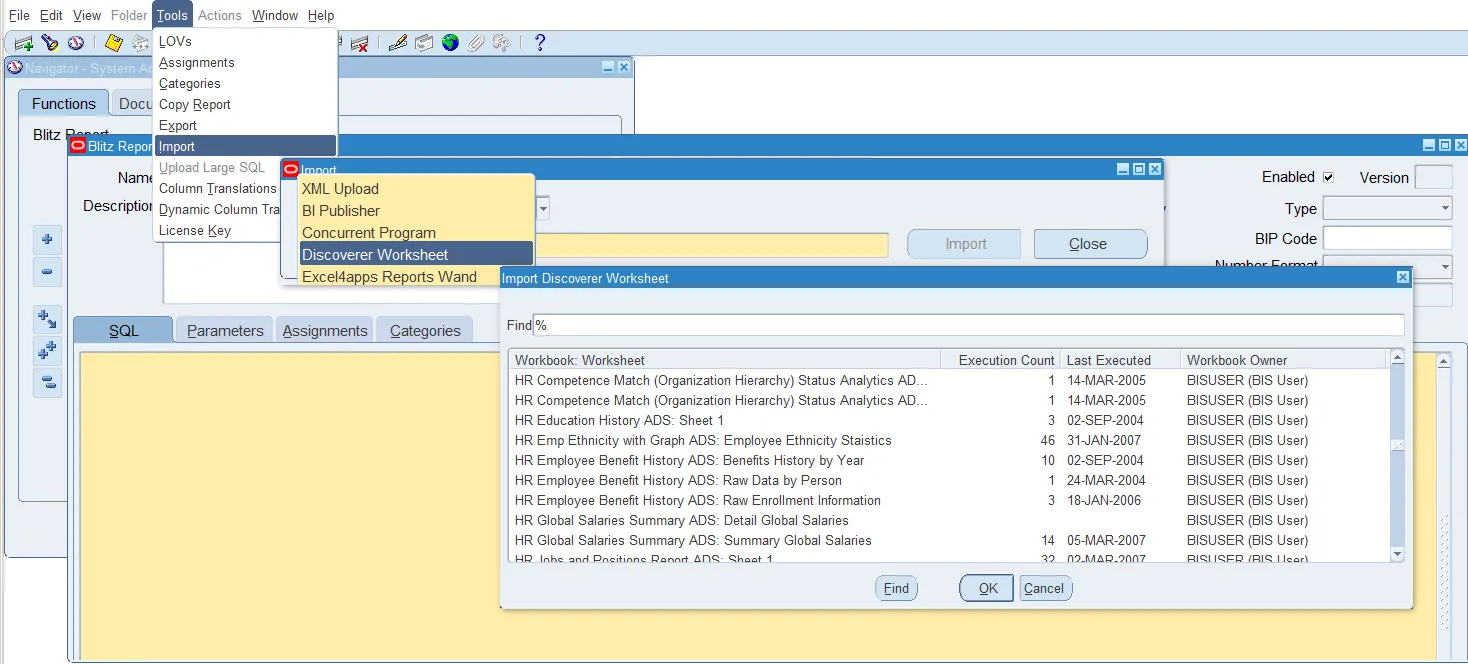Open the Window menu
This screenshot has height=664, width=1468.
(x=275, y=15)
